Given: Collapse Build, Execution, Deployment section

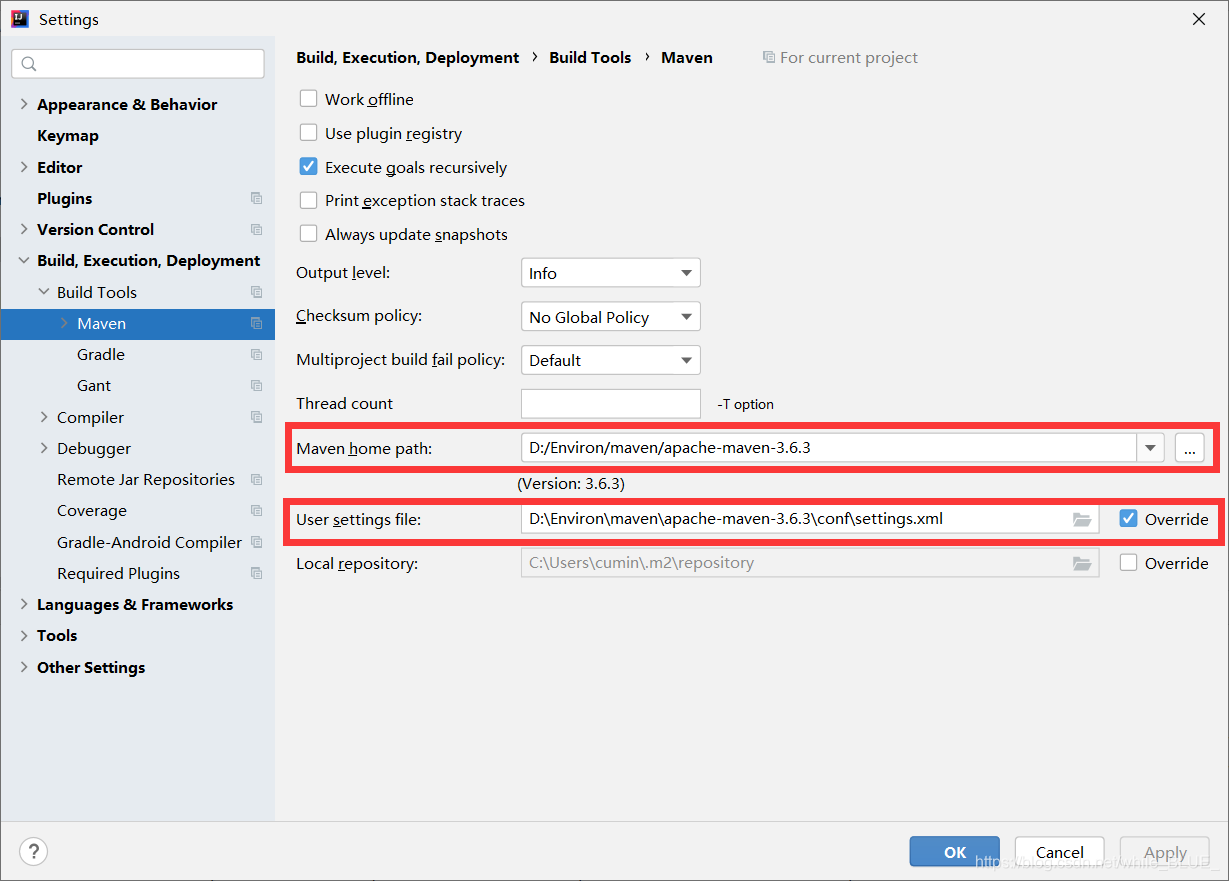Looking at the screenshot, I should coord(24,261).
